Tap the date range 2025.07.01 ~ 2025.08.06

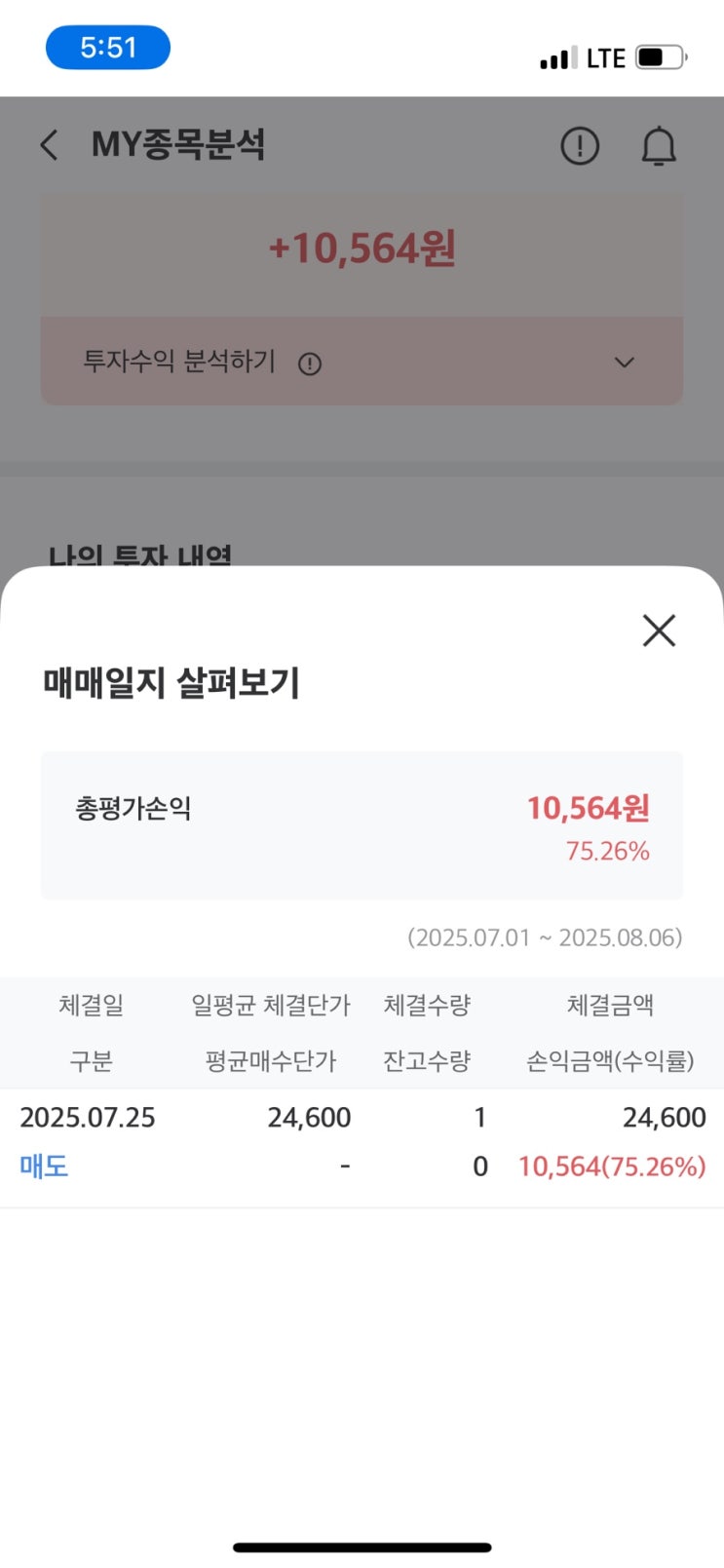tap(545, 937)
